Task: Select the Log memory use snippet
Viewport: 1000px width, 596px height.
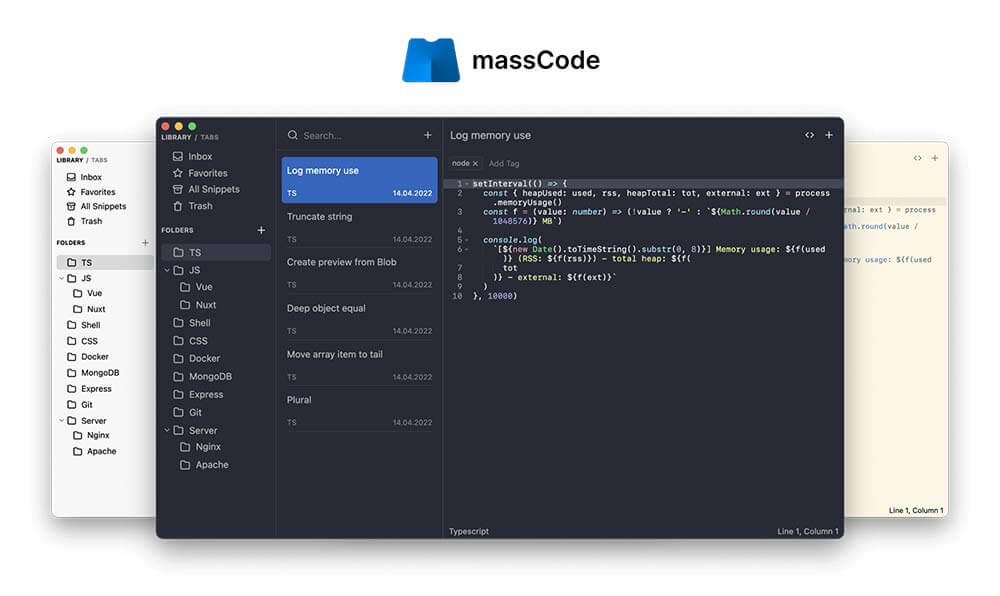Action: (360, 180)
